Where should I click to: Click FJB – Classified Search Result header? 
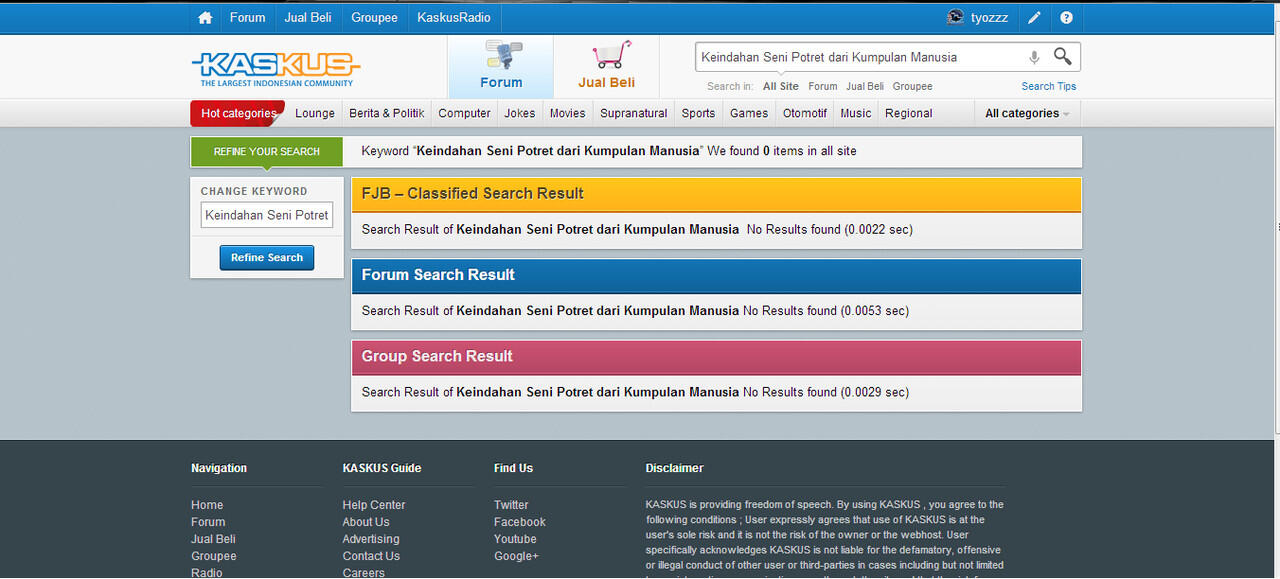[x=716, y=194]
